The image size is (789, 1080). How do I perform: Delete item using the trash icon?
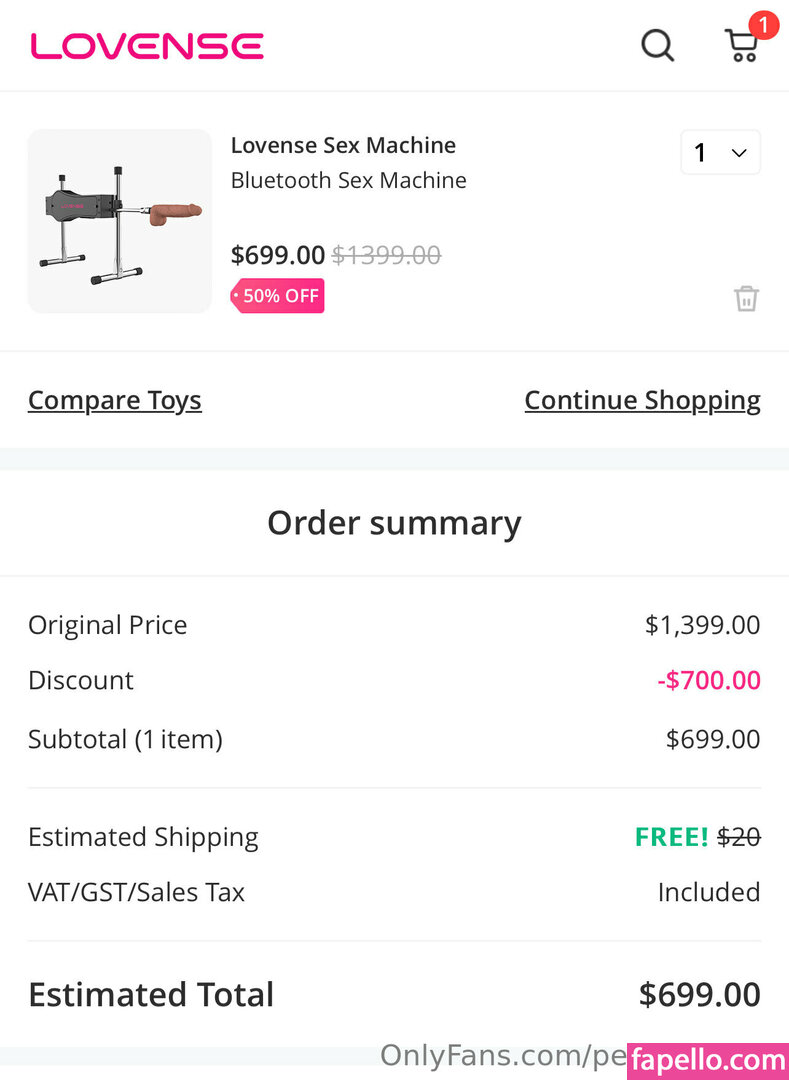(746, 298)
